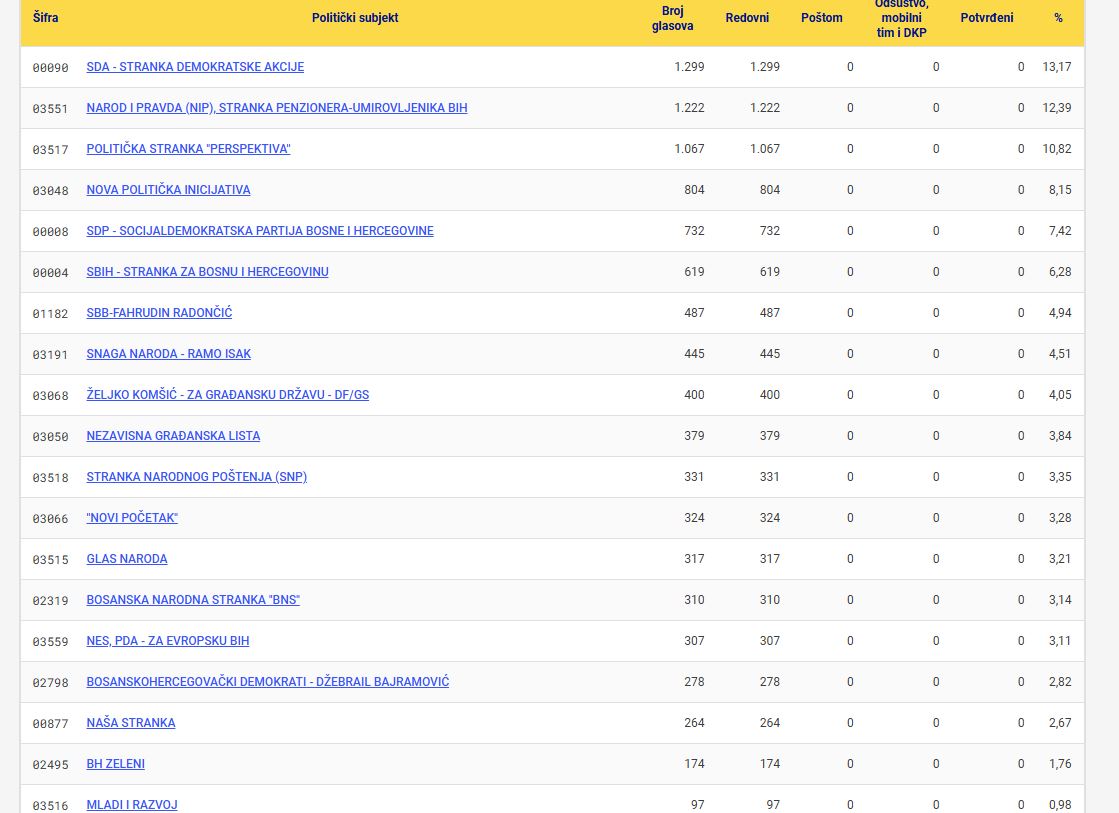The image size is (1119, 813).
Task: Click Stranka Narodnog Poštenja (SNP) link
Action: tap(196, 477)
